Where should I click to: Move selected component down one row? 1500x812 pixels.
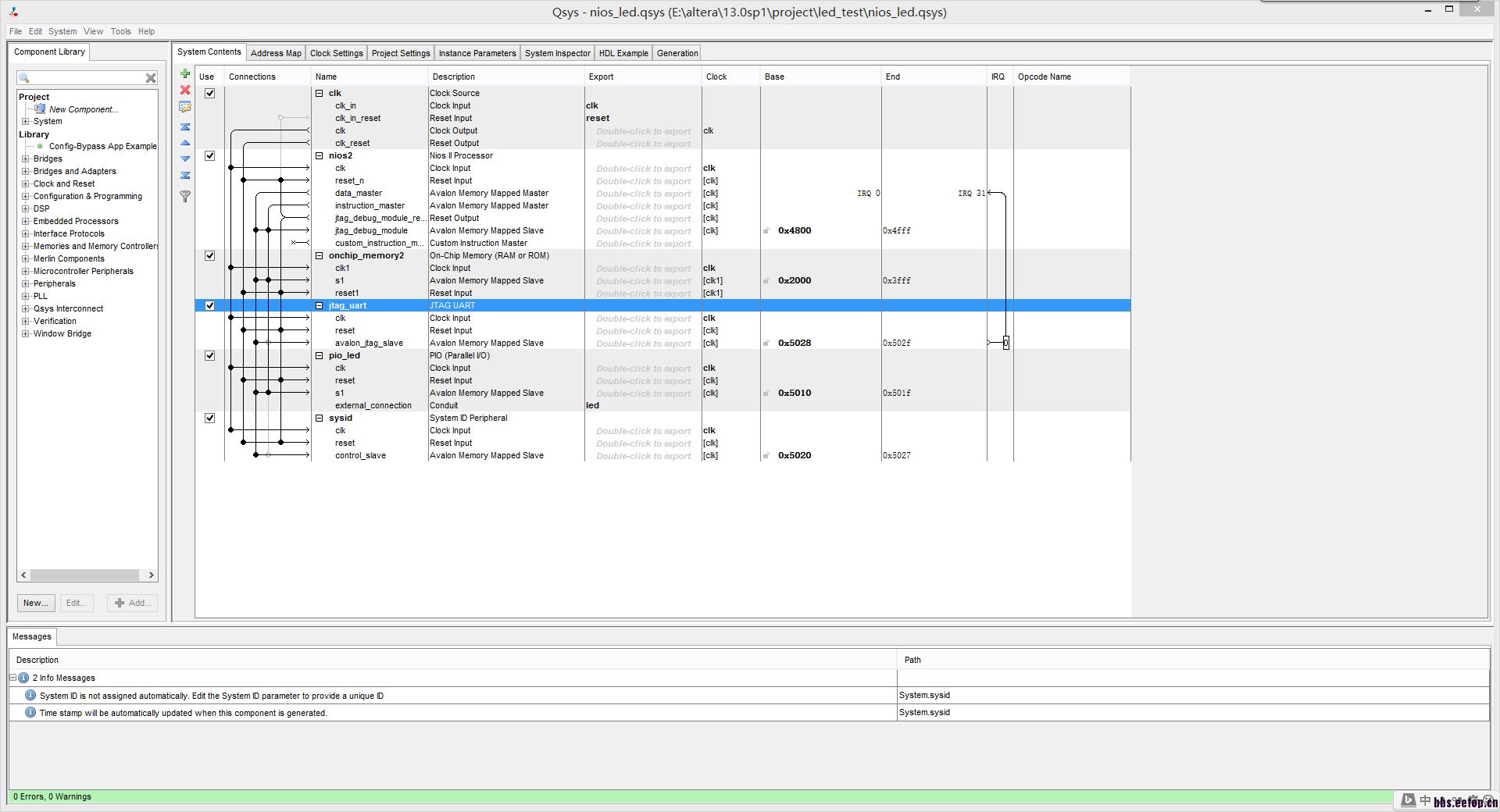pos(185,159)
